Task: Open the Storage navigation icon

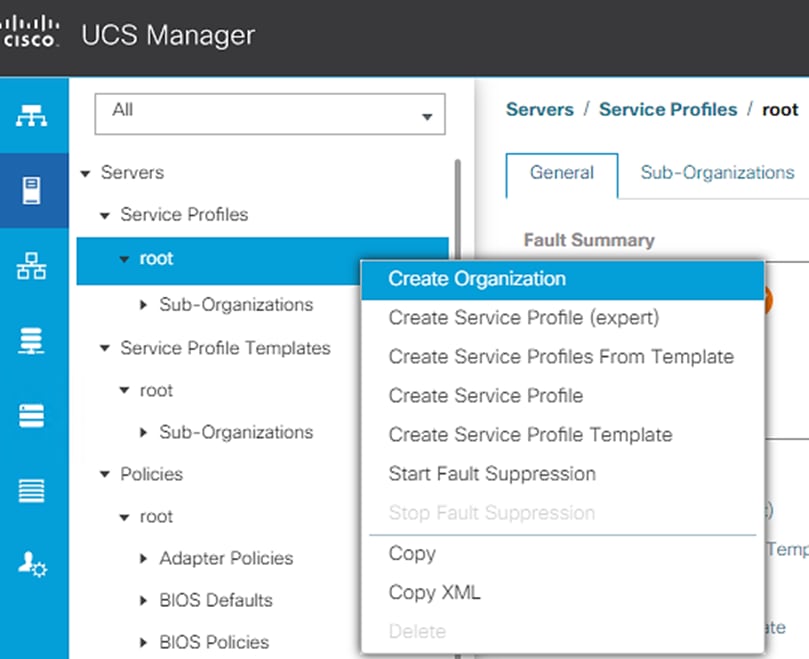Action: point(33,416)
